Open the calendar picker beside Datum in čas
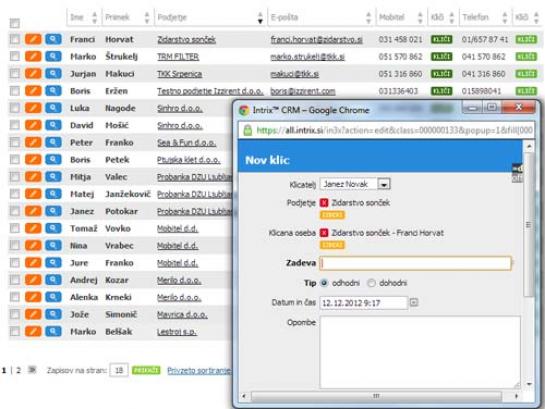This screenshot has width=545, height=409. (414, 302)
